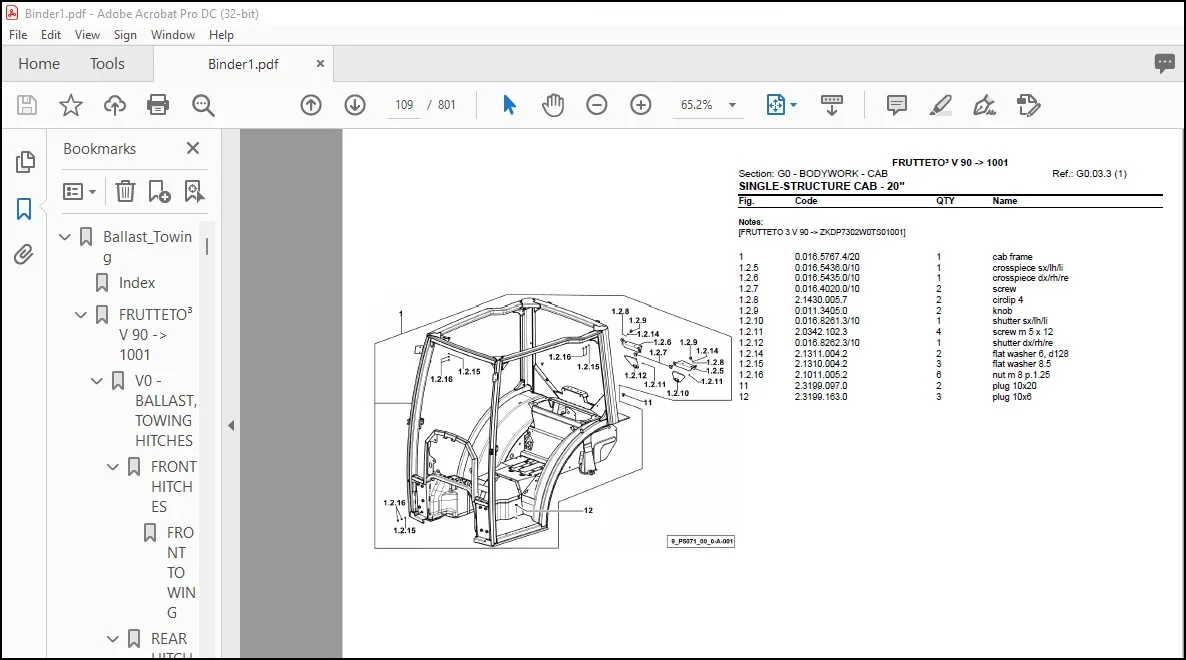
Task: Close the Bookmarks panel
Action: coord(193,148)
